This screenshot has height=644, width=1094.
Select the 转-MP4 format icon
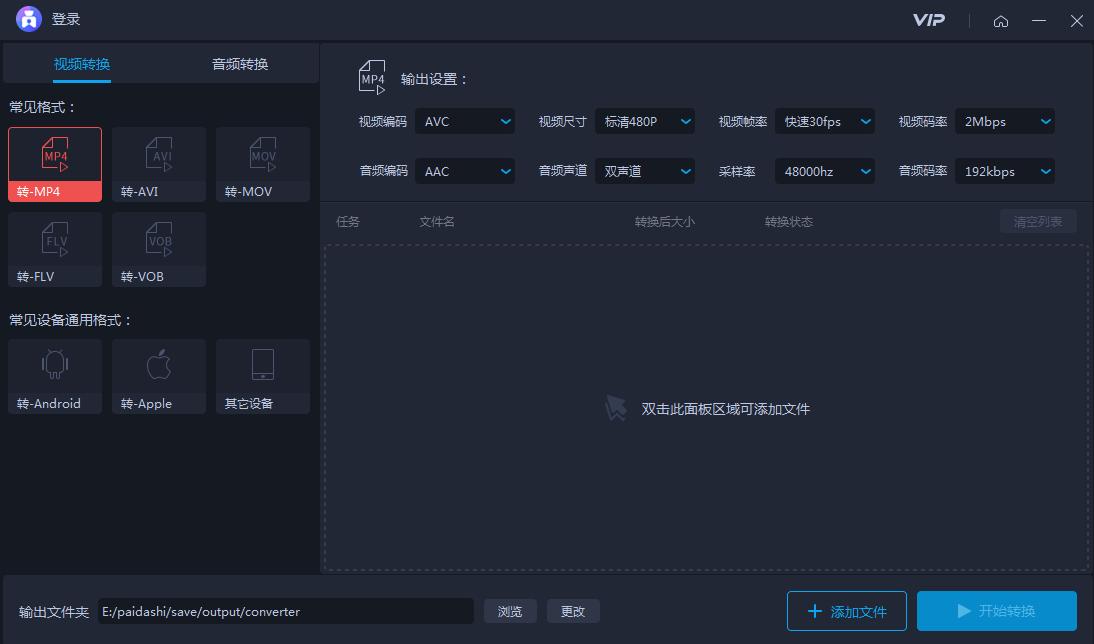click(x=54, y=163)
